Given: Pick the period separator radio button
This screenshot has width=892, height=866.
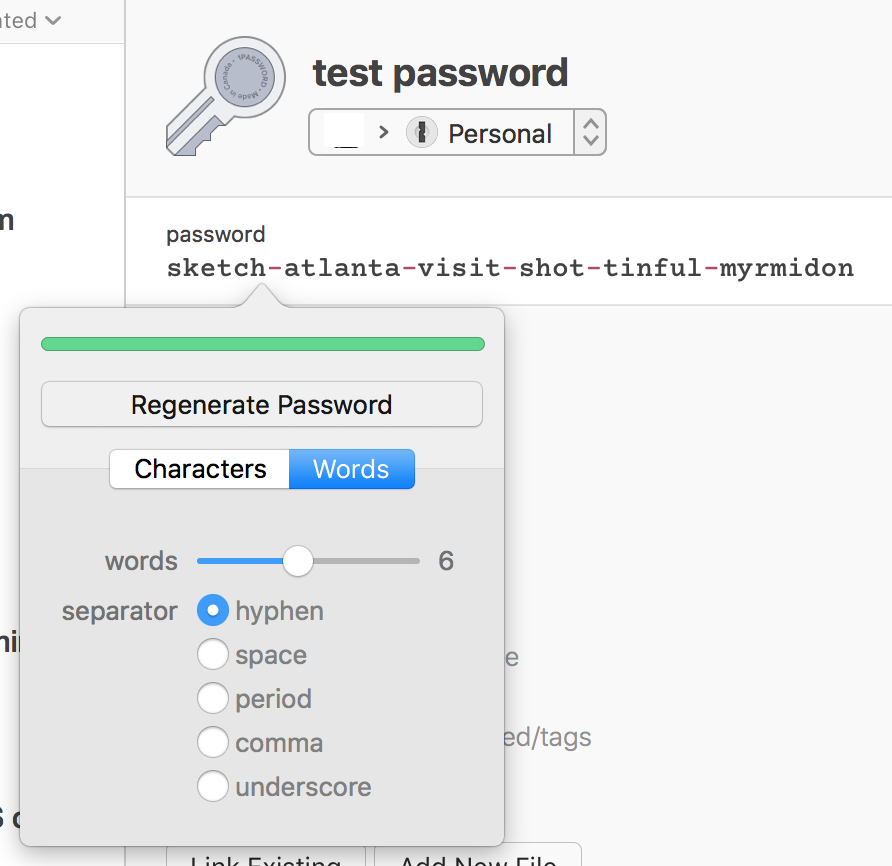Looking at the screenshot, I should coord(213,699).
